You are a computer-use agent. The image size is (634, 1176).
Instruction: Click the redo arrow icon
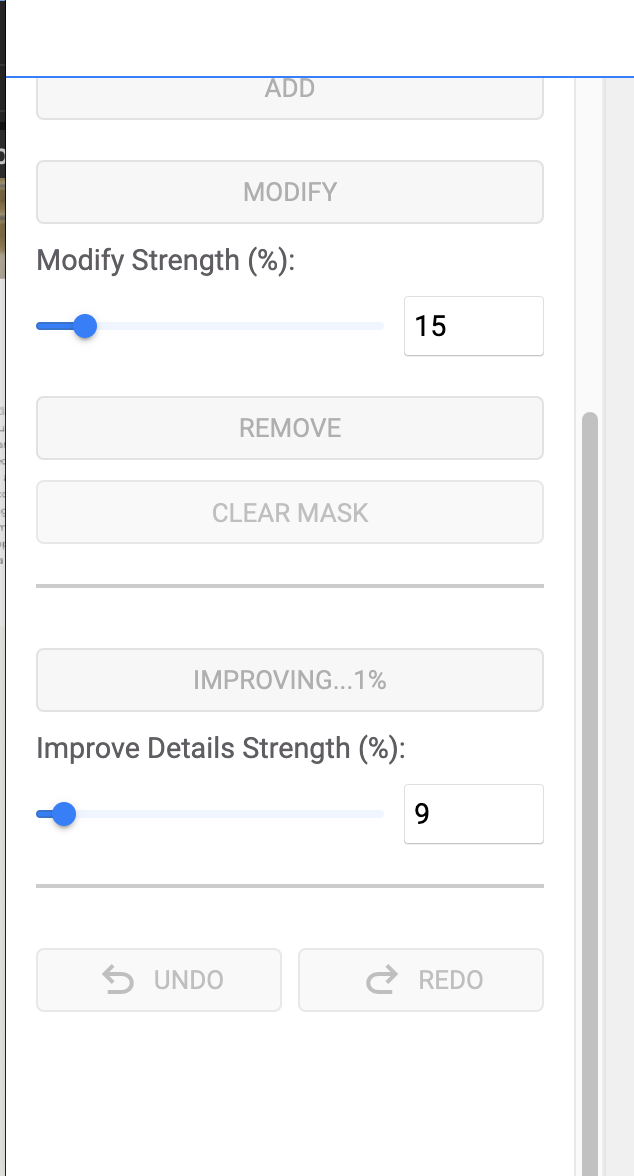coord(382,980)
